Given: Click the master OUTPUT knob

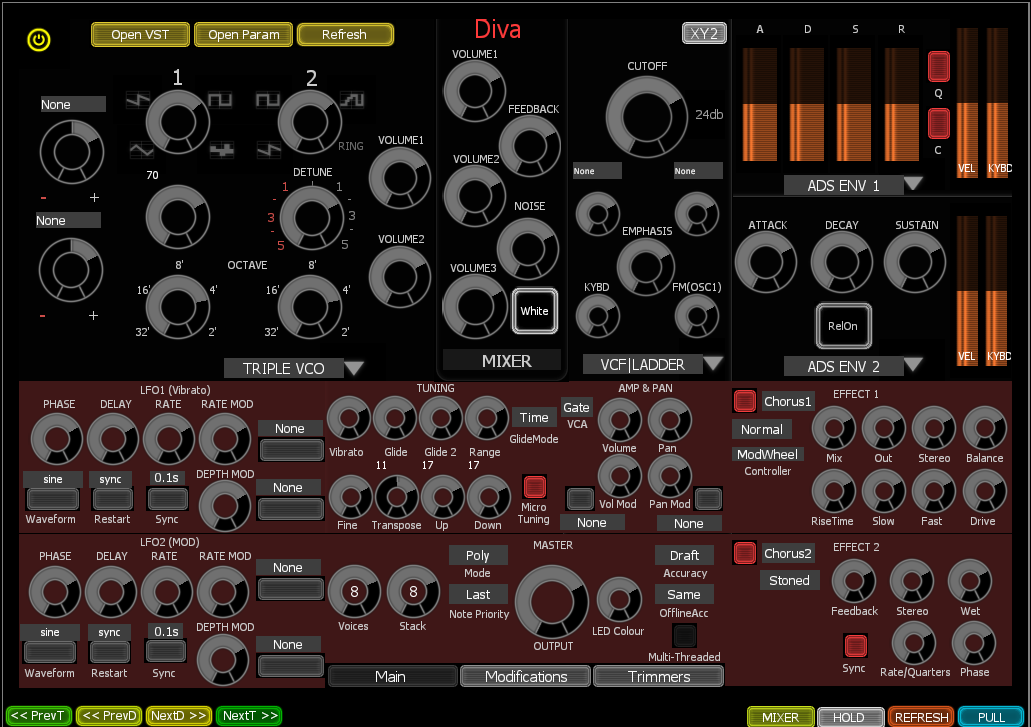Looking at the screenshot, I should (x=552, y=601).
